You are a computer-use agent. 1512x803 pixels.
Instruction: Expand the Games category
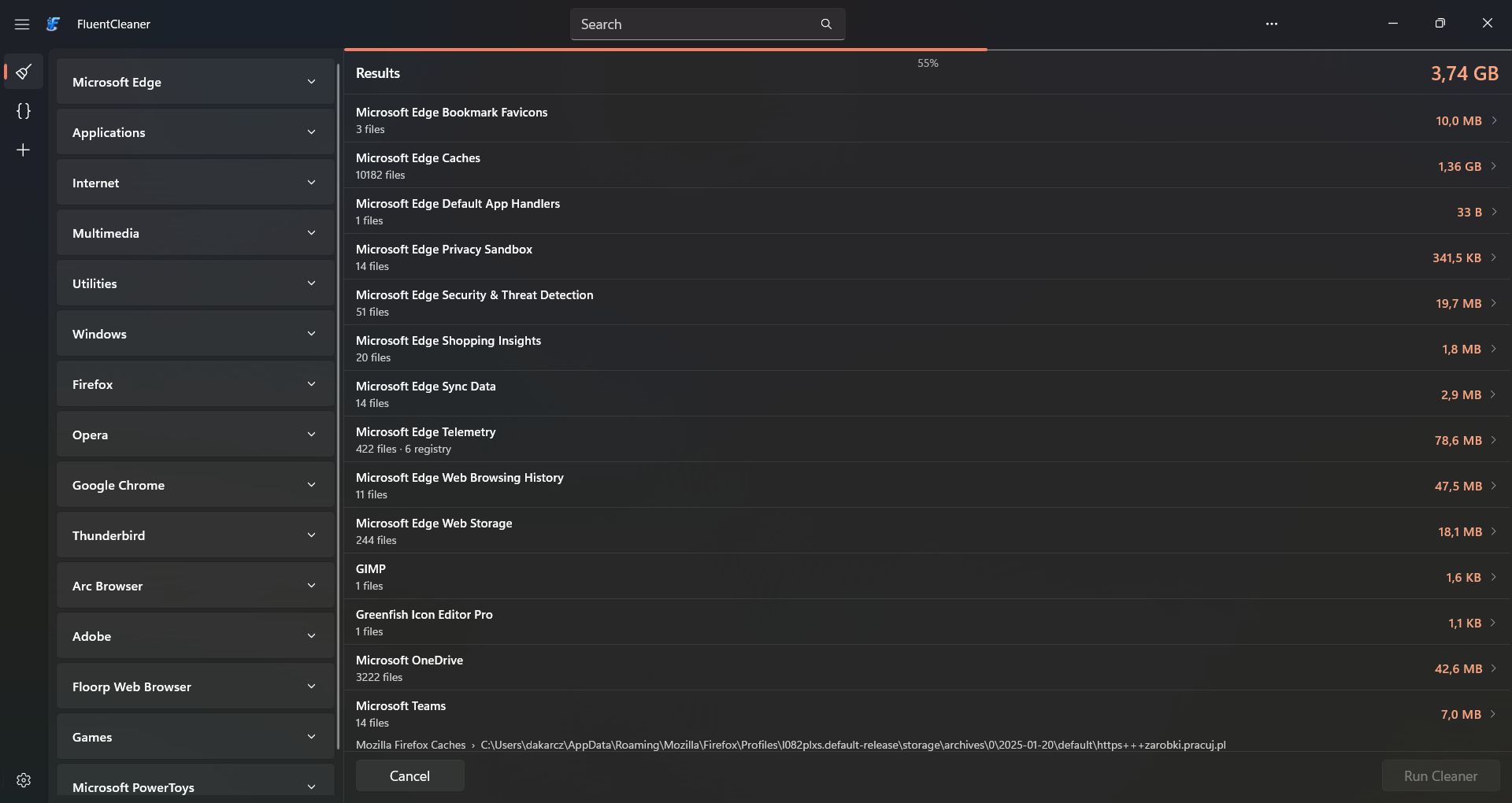click(x=195, y=737)
